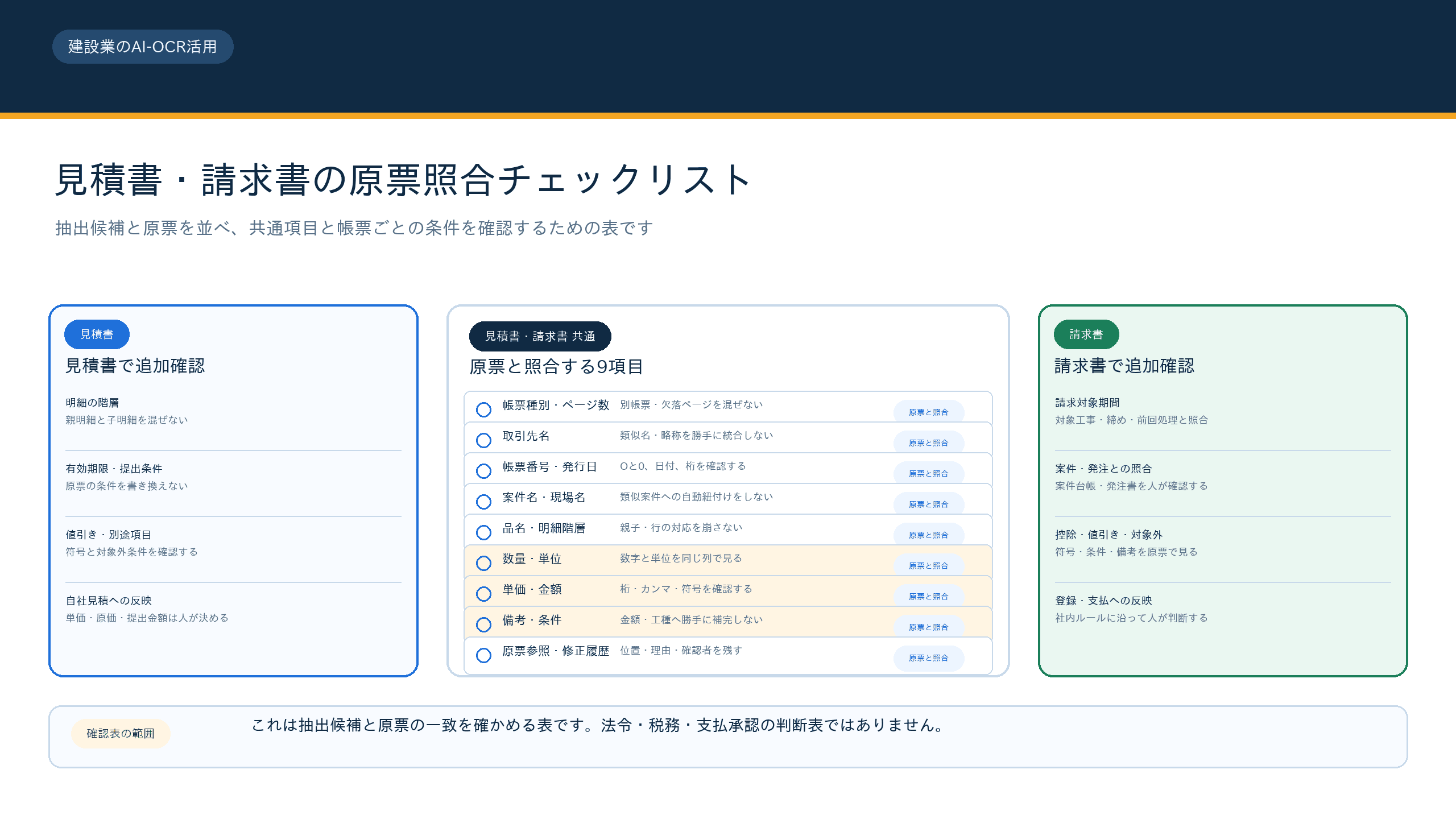
Task: Click 原票と照合 pill in 備考・条件 row
Action: click(928, 627)
